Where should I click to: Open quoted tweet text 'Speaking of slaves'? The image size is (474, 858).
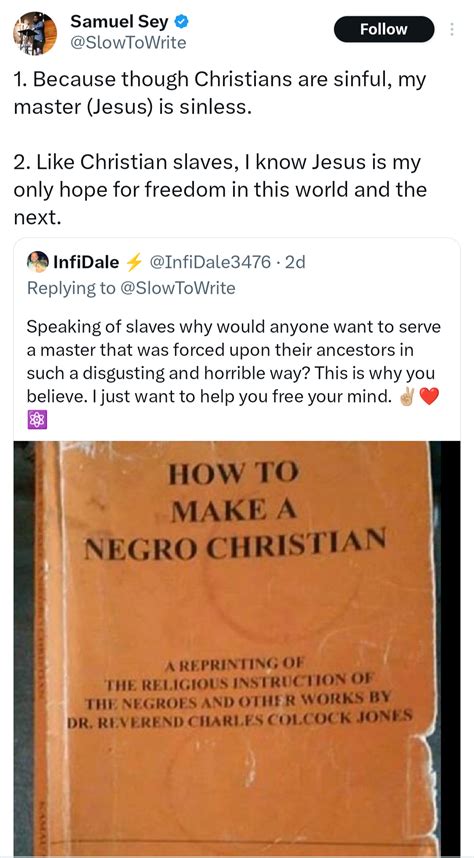pos(233,362)
